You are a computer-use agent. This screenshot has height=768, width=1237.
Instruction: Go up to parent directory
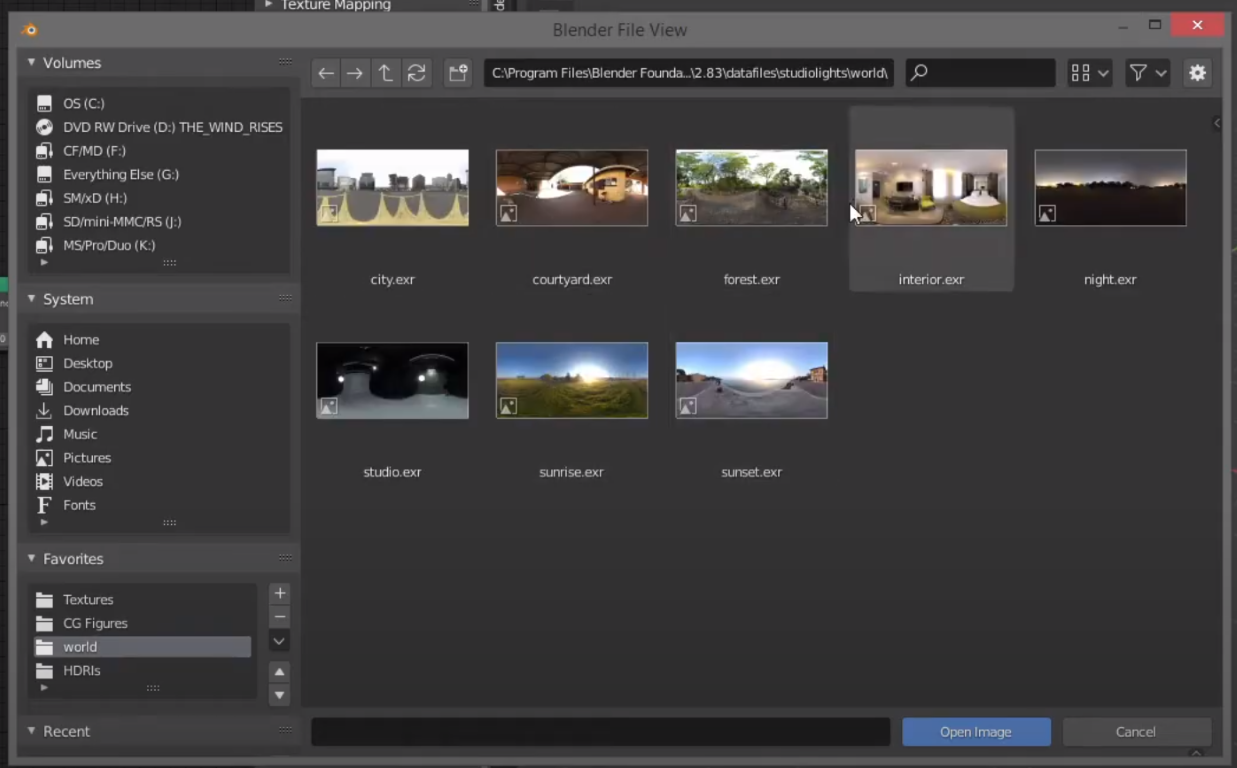pos(386,73)
